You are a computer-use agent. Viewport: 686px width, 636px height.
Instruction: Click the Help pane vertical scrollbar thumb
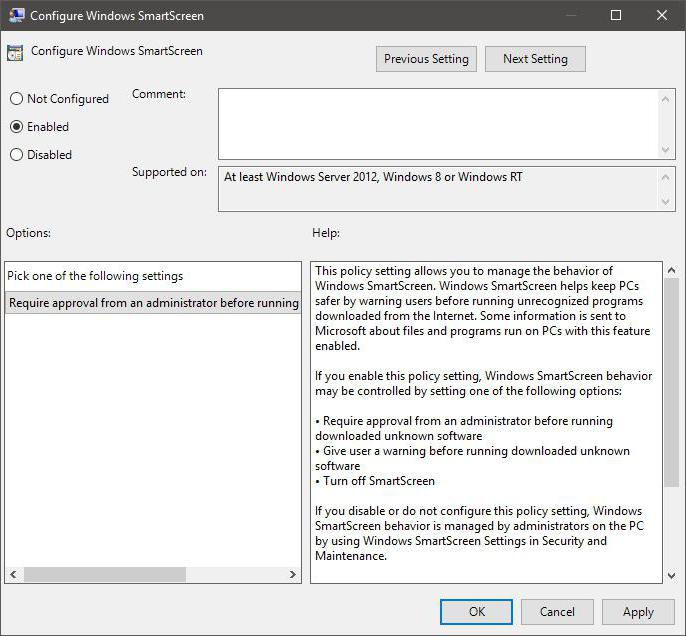[671, 382]
